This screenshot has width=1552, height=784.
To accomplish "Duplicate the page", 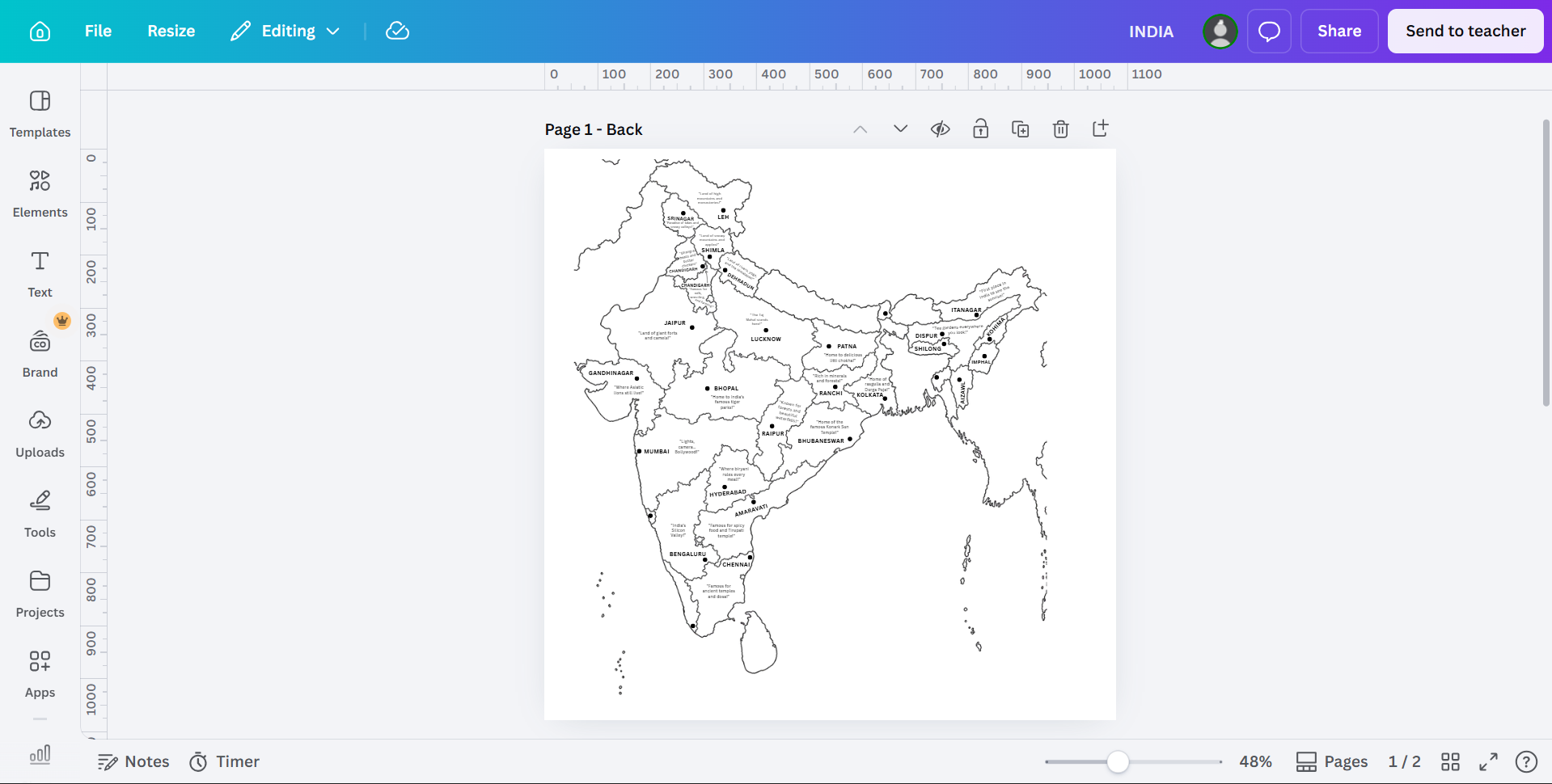I will 1021,129.
